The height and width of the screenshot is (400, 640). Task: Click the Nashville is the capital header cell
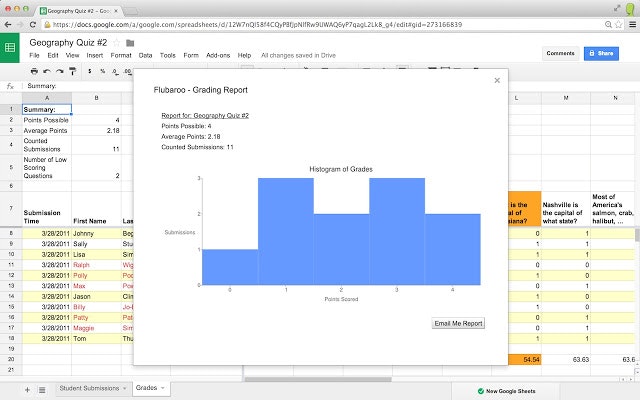coord(566,209)
